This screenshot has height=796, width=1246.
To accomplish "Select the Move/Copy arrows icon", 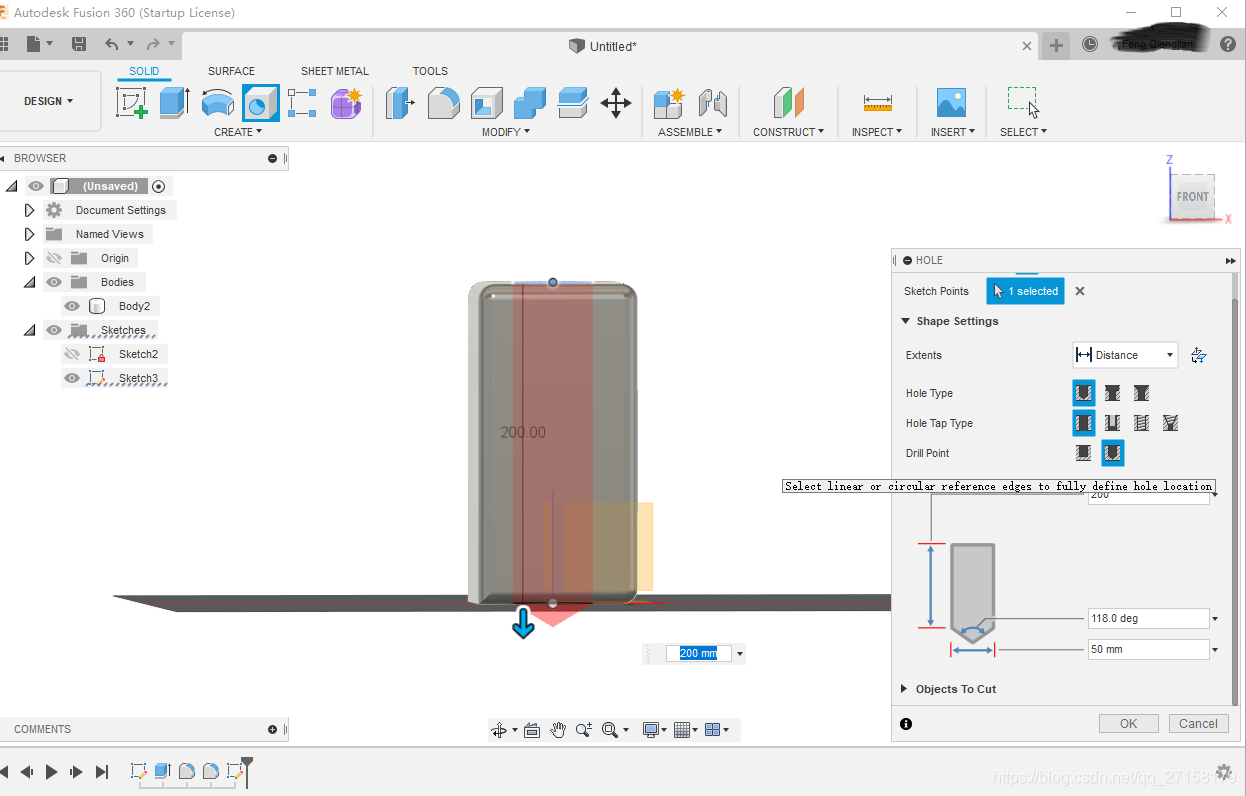I will click(615, 103).
